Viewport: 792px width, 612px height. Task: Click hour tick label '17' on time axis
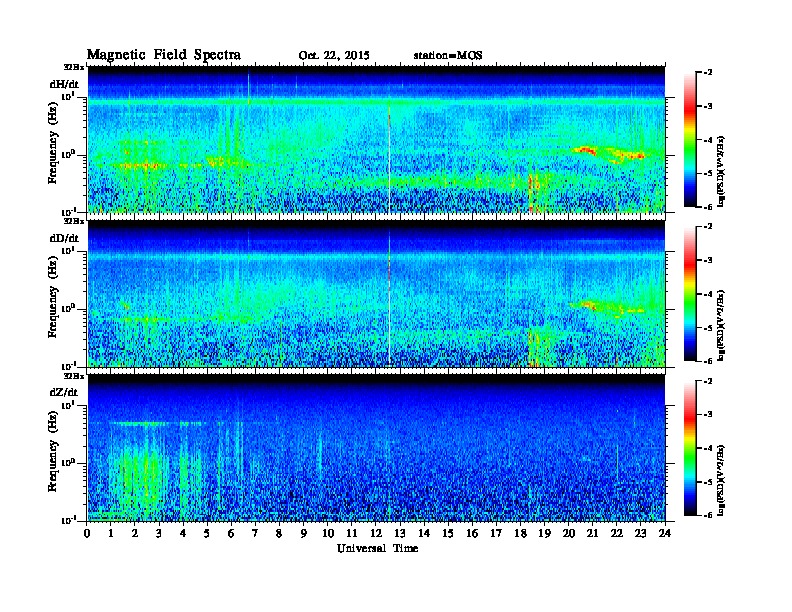coord(496,533)
